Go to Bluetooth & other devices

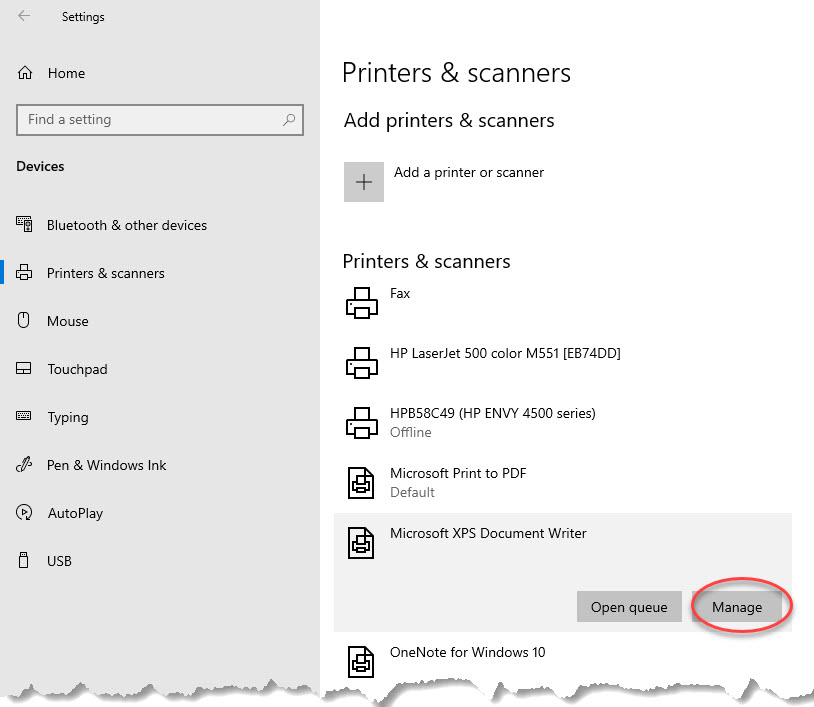[127, 225]
